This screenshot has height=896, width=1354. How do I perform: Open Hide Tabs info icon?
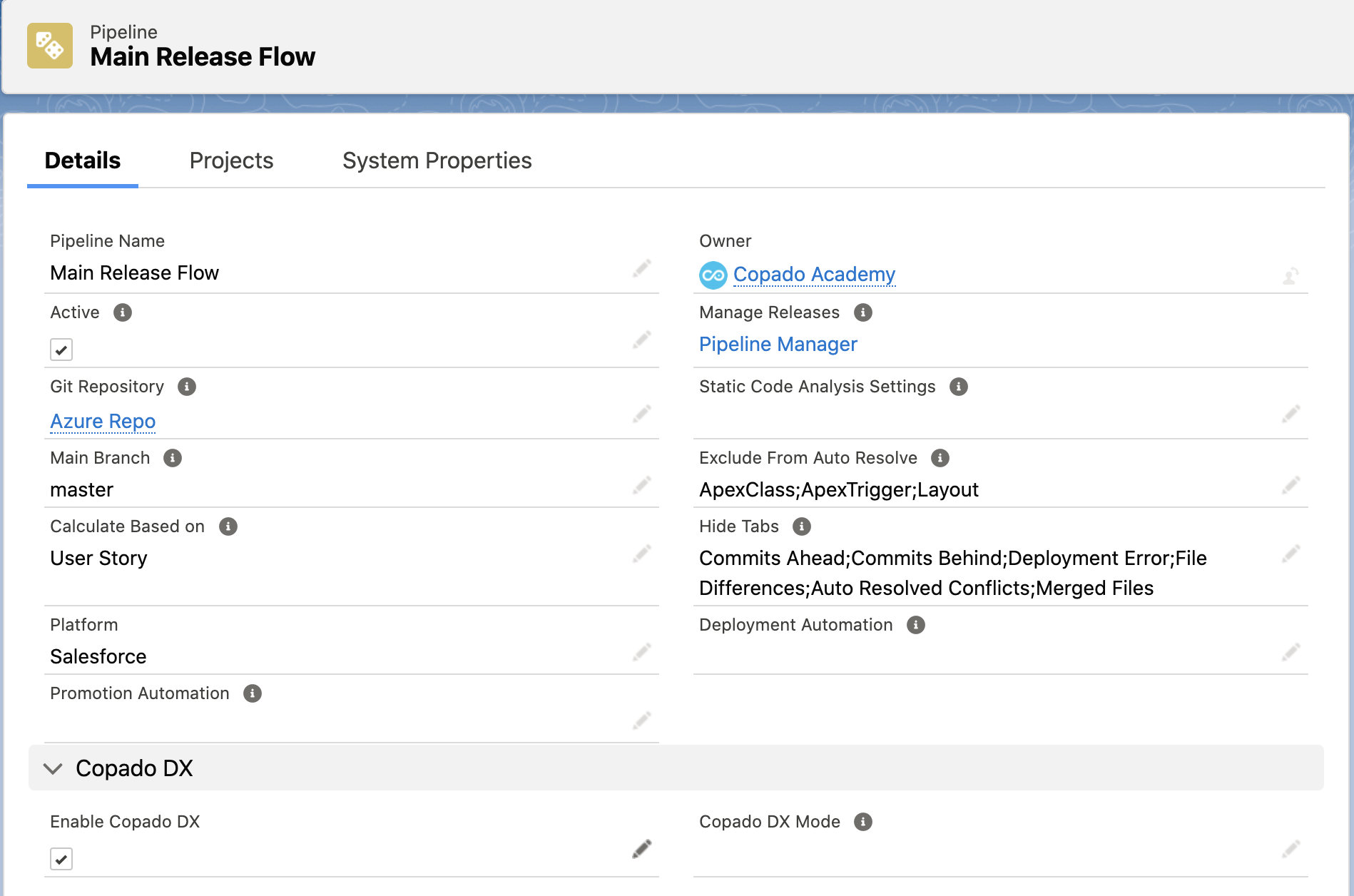click(802, 526)
